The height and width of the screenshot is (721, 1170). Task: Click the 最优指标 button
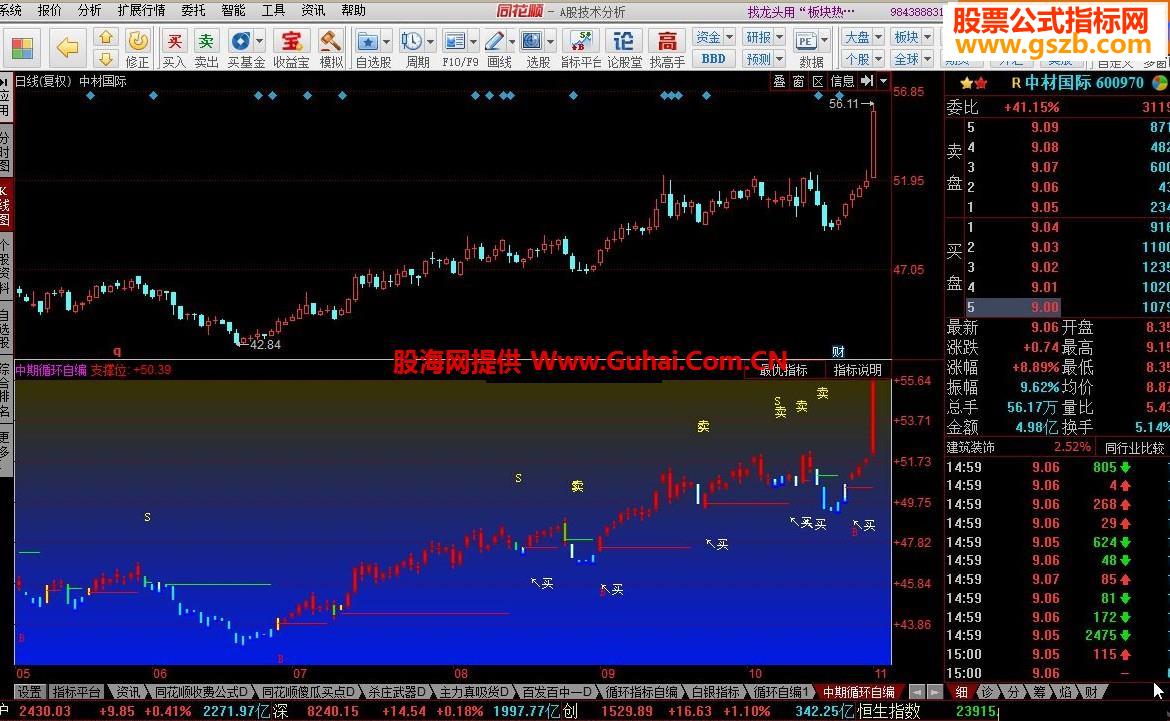[x=783, y=369]
